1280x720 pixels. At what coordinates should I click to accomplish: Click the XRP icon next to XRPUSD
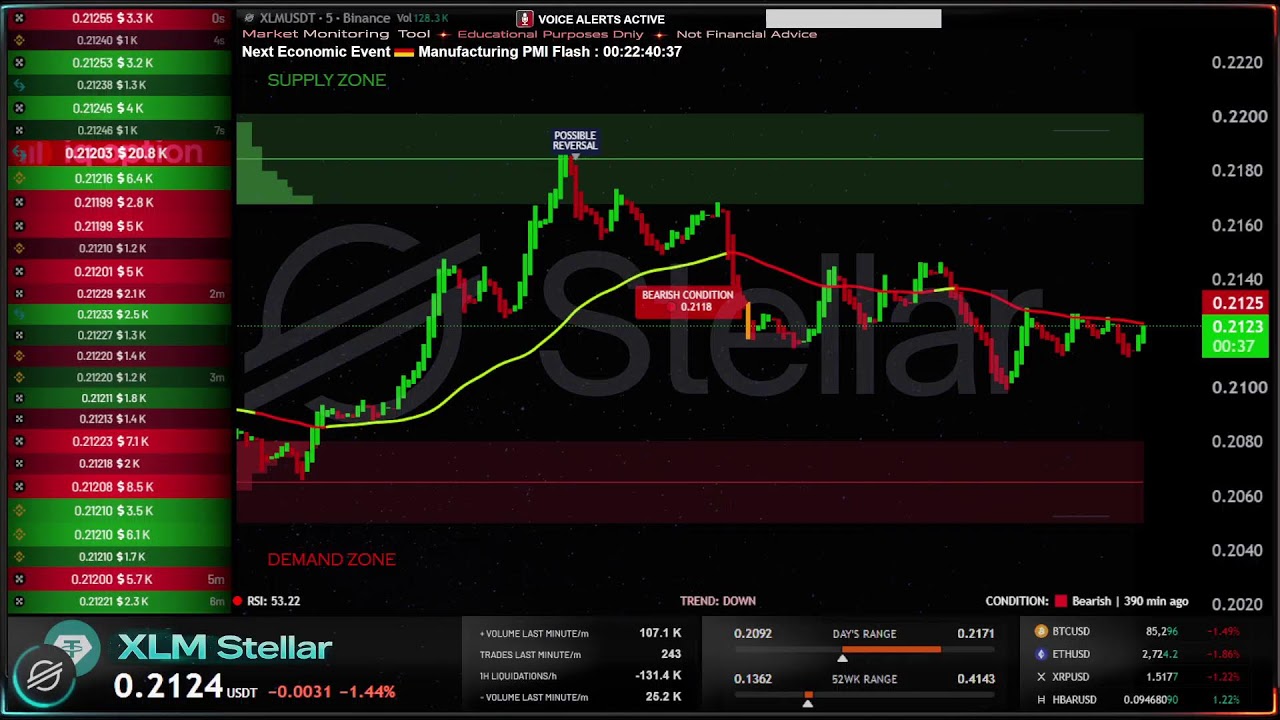pyautogui.click(x=1041, y=677)
